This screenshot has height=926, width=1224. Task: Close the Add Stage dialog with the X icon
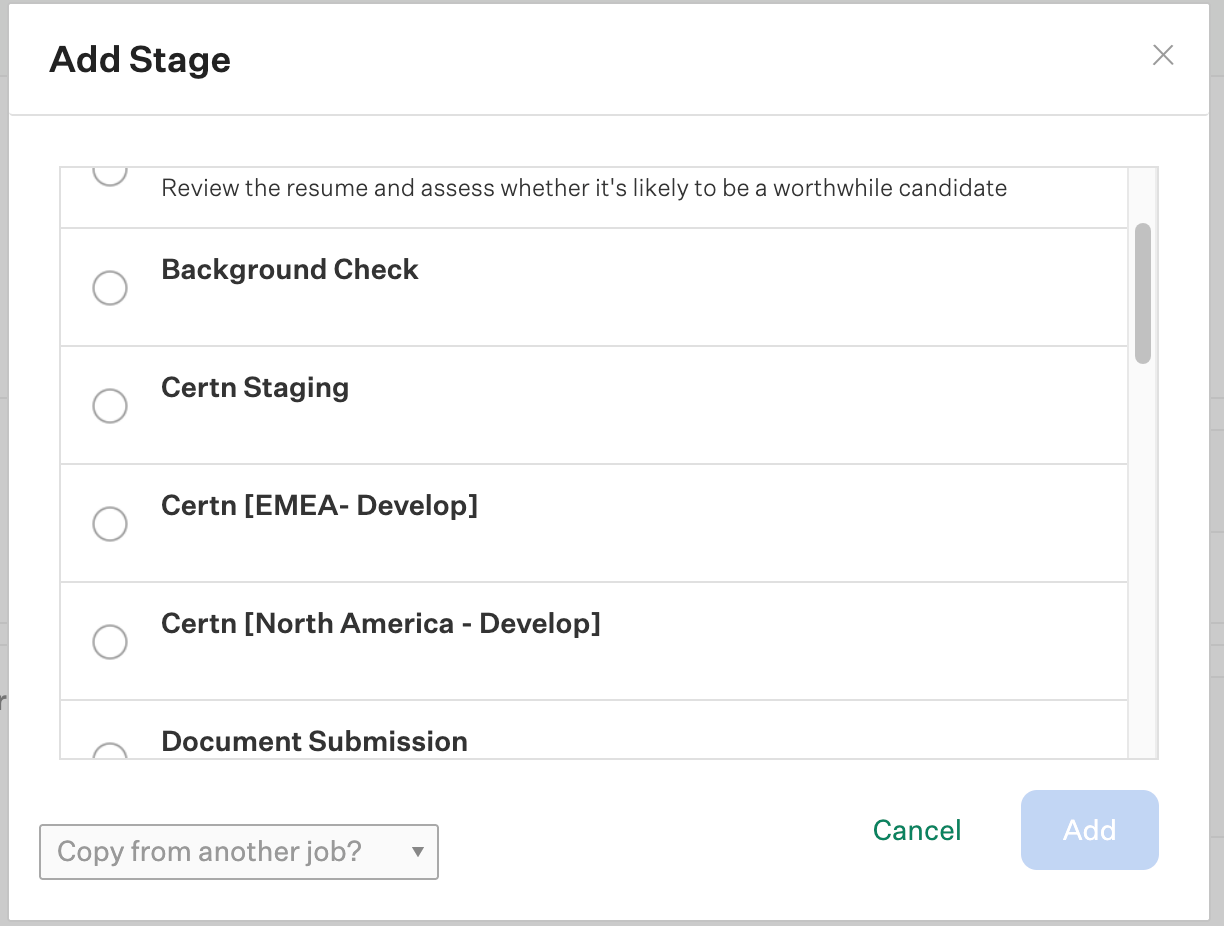pos(1162,55)
